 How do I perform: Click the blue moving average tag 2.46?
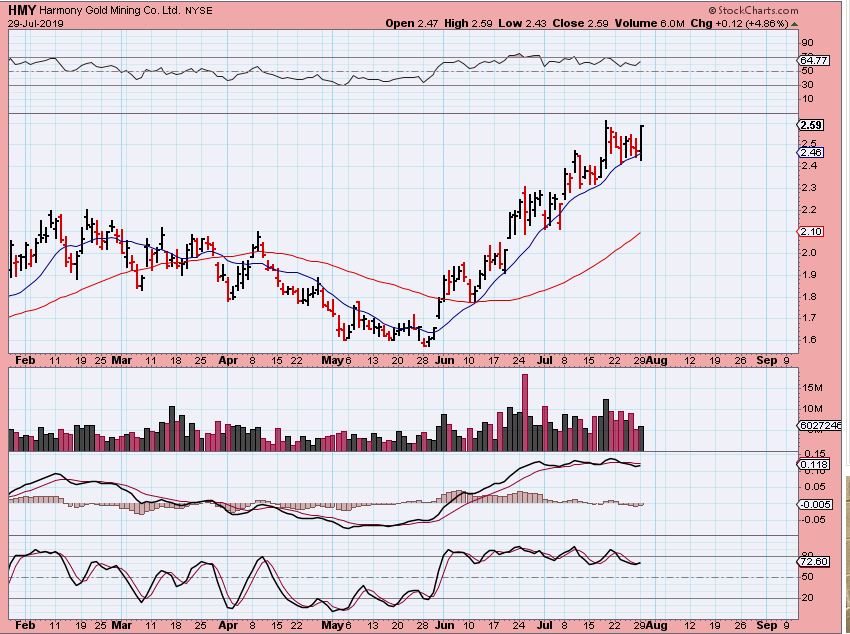click(811, 153)
